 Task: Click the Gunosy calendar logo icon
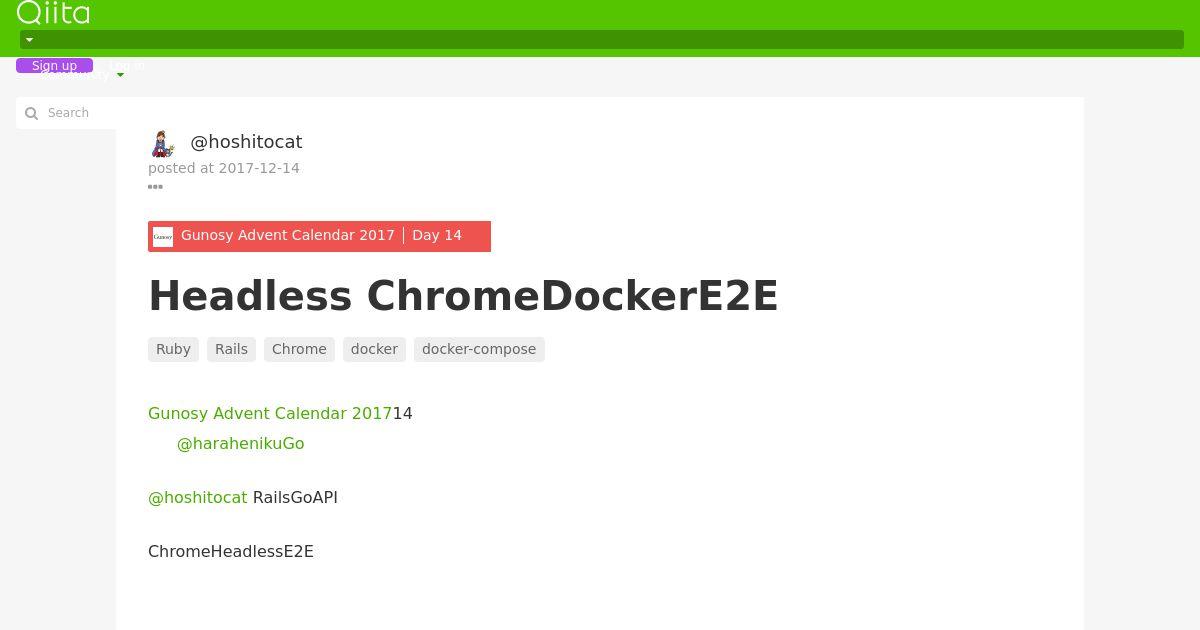pyautogui.click(x=163, y=236)
